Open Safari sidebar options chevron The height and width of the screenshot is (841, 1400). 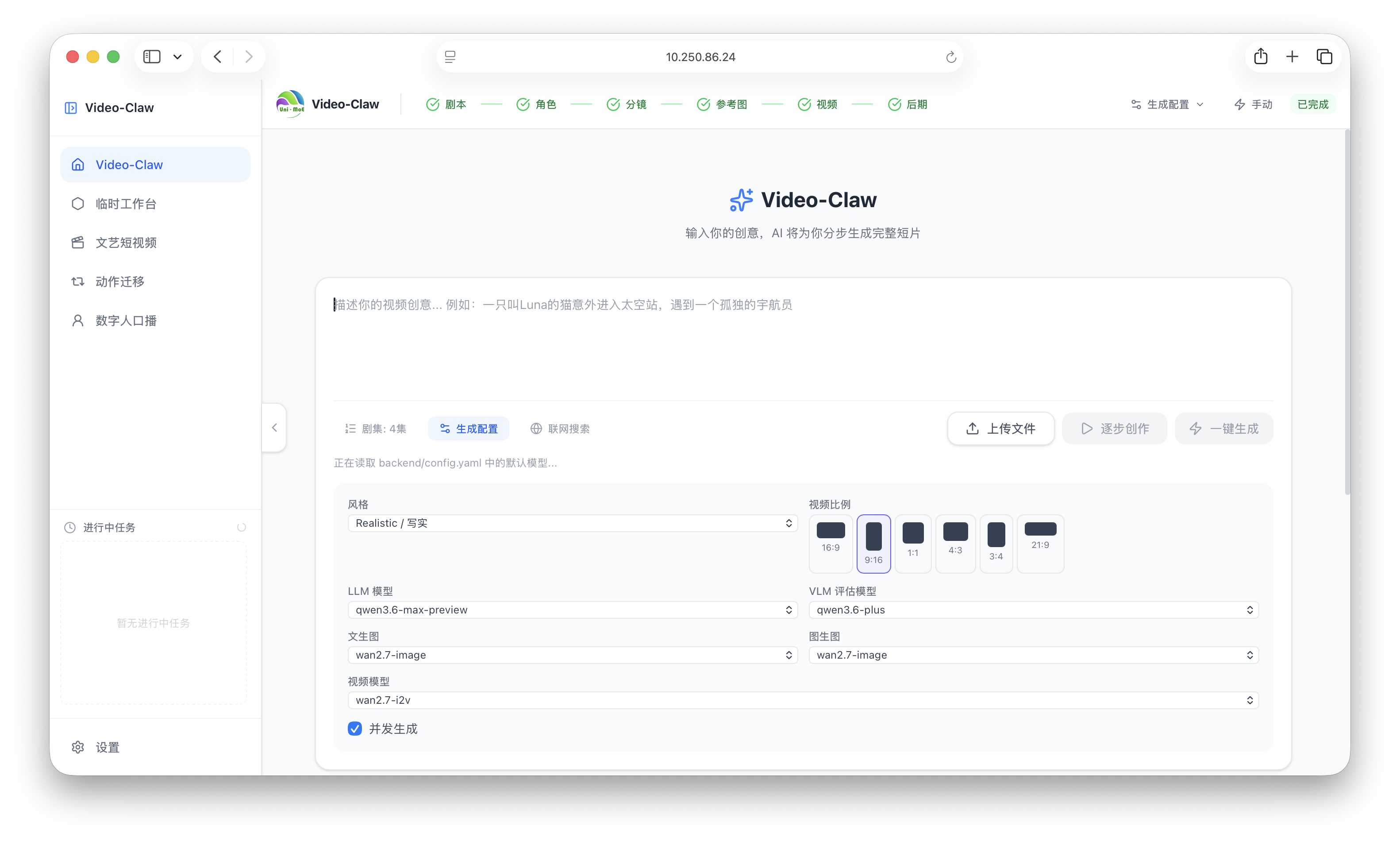pyautogui.click(x=177, y=57)
